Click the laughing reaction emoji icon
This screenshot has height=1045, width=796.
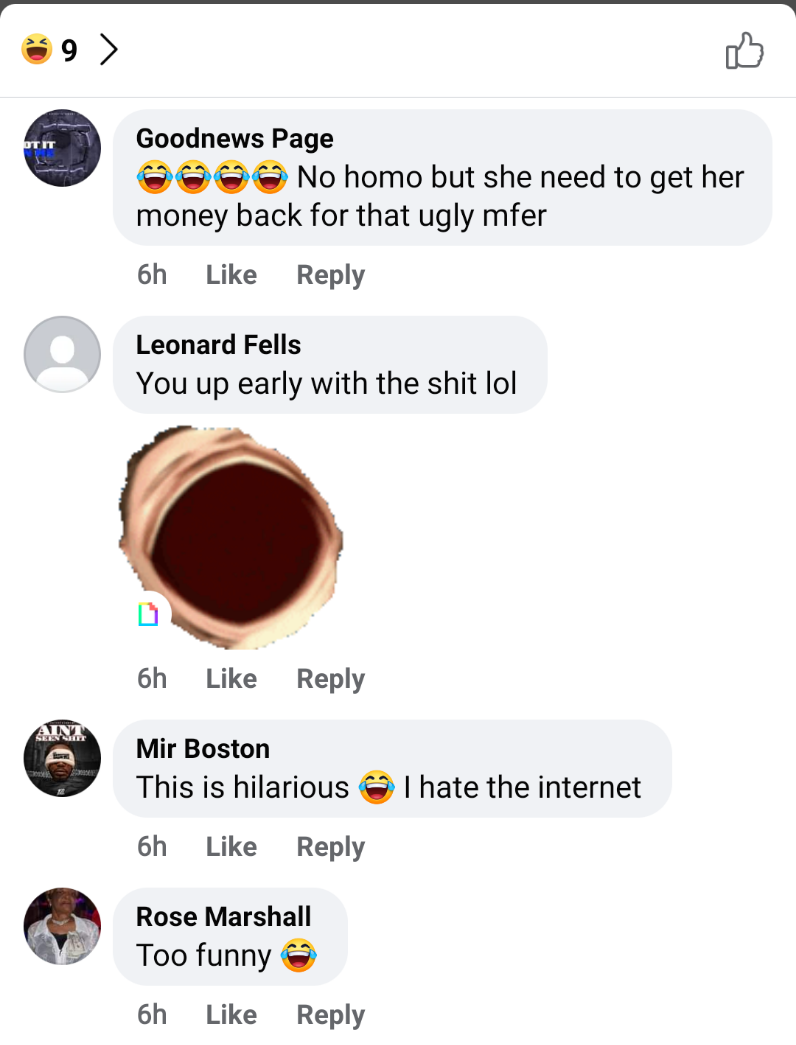[x=37, y=49]
